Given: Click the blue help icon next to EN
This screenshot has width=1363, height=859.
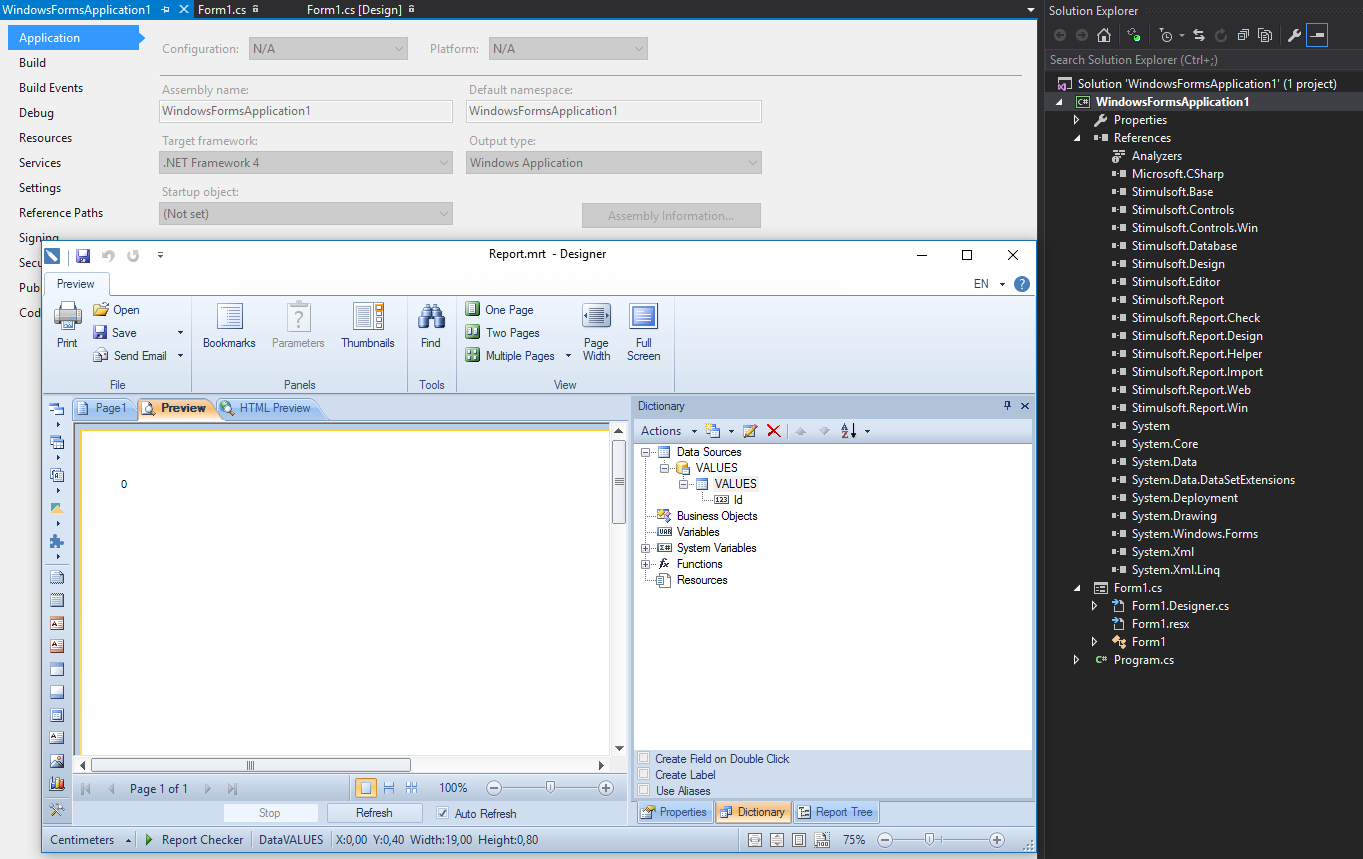Looking at the screenshot, I should [1022, 284].
